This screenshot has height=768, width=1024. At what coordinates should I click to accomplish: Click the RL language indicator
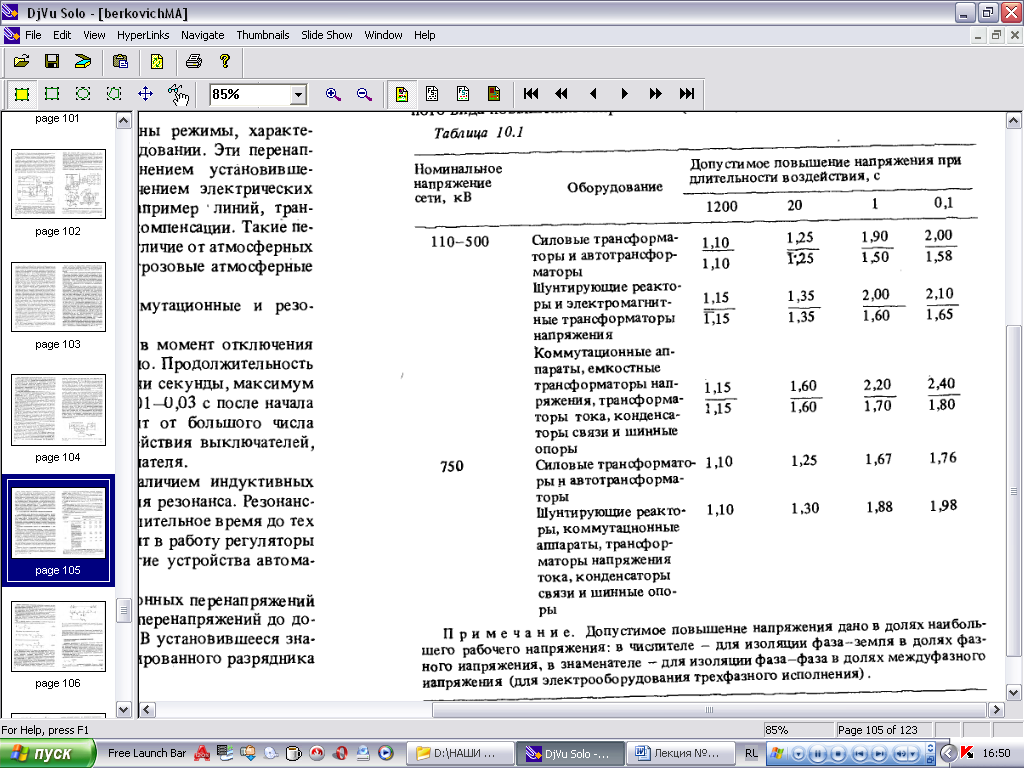751,754
